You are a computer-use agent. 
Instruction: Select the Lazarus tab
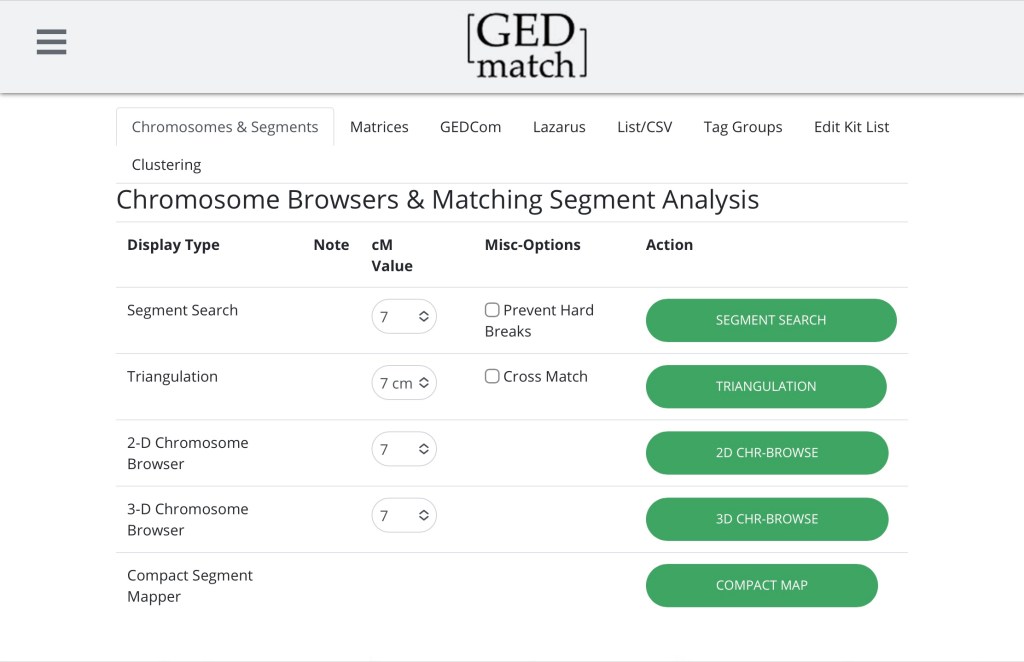tap(559, 127)
